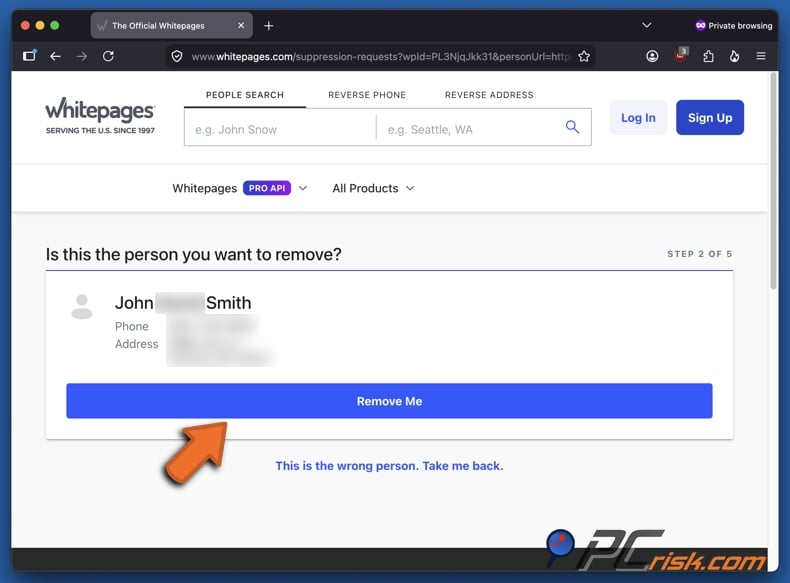Viewport: 790px width, 583px height.
Task: Go back with the browser back arrow
Action: (x=55, y=56)
